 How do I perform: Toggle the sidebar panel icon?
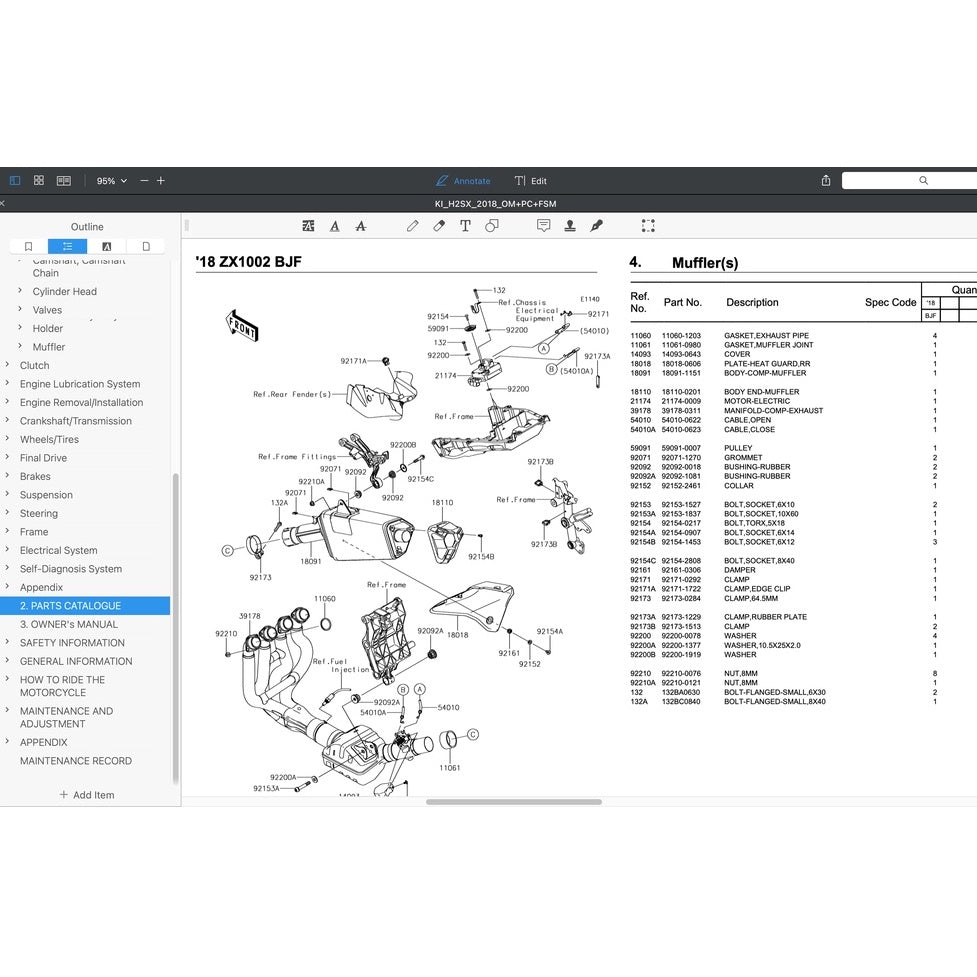click(x=14, y=181)
